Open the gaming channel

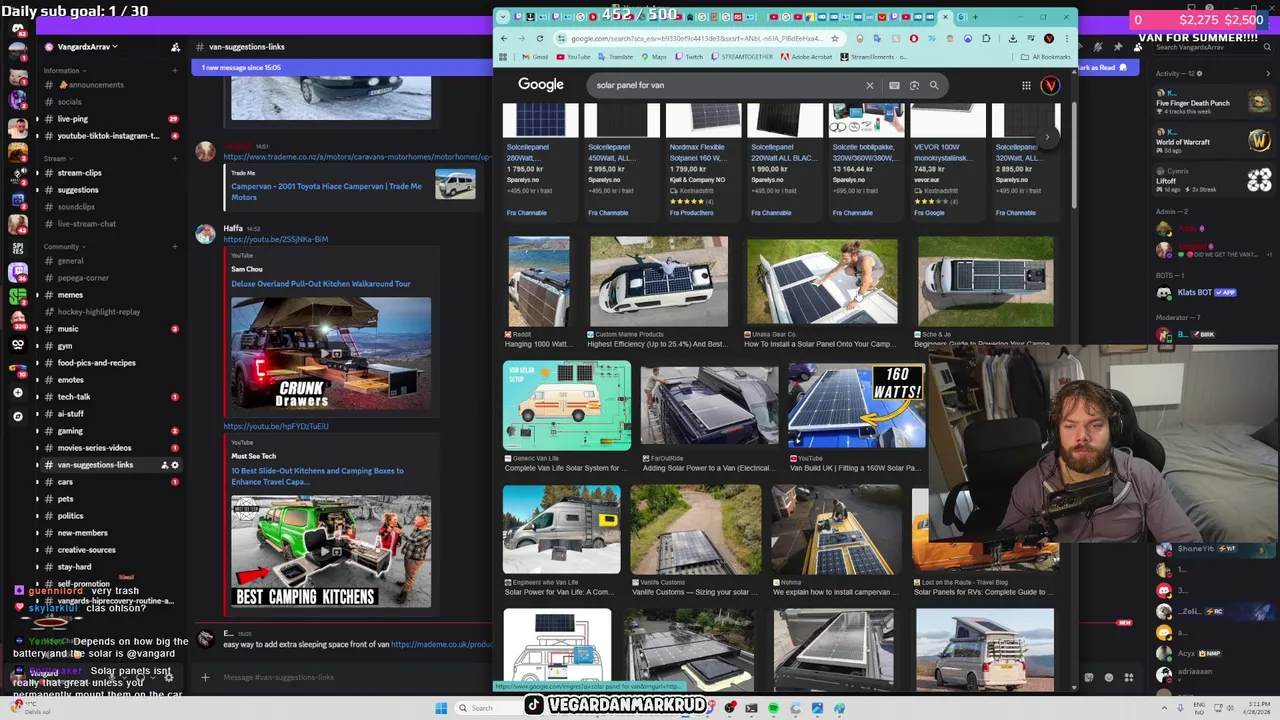click(110, 431)
